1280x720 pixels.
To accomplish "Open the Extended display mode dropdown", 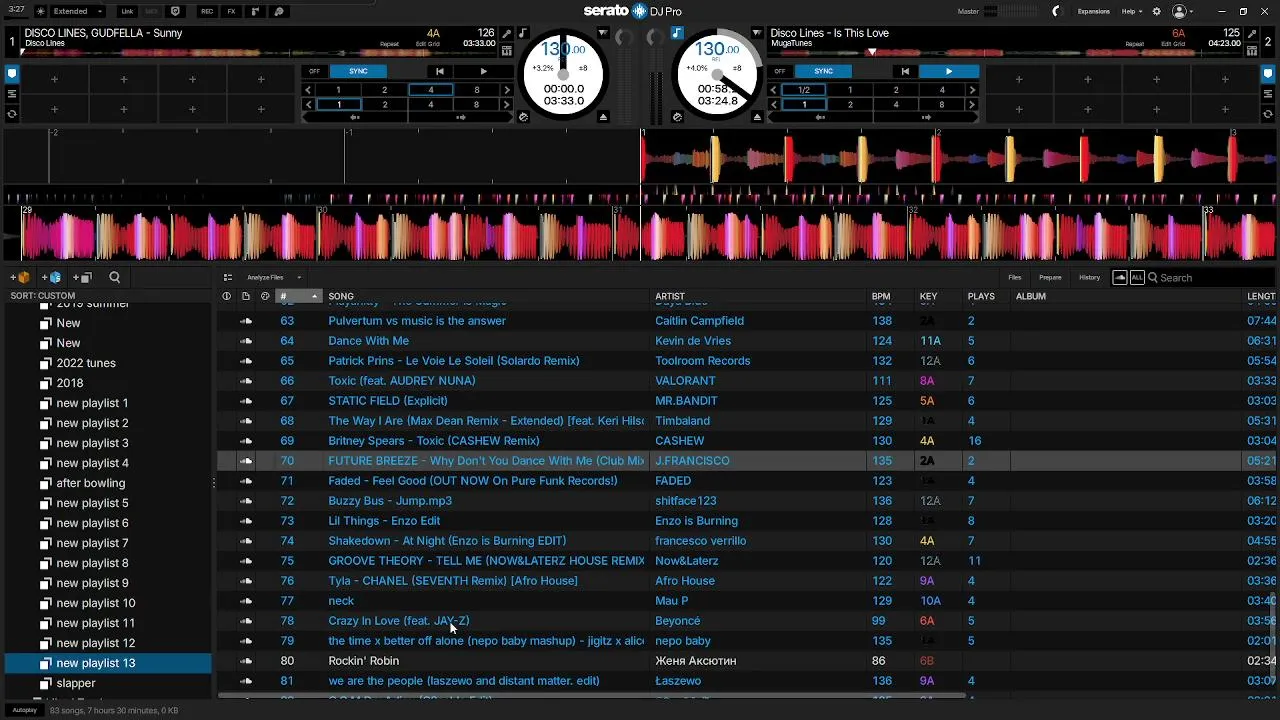I will pyautogui.click(x=78, y=12).
